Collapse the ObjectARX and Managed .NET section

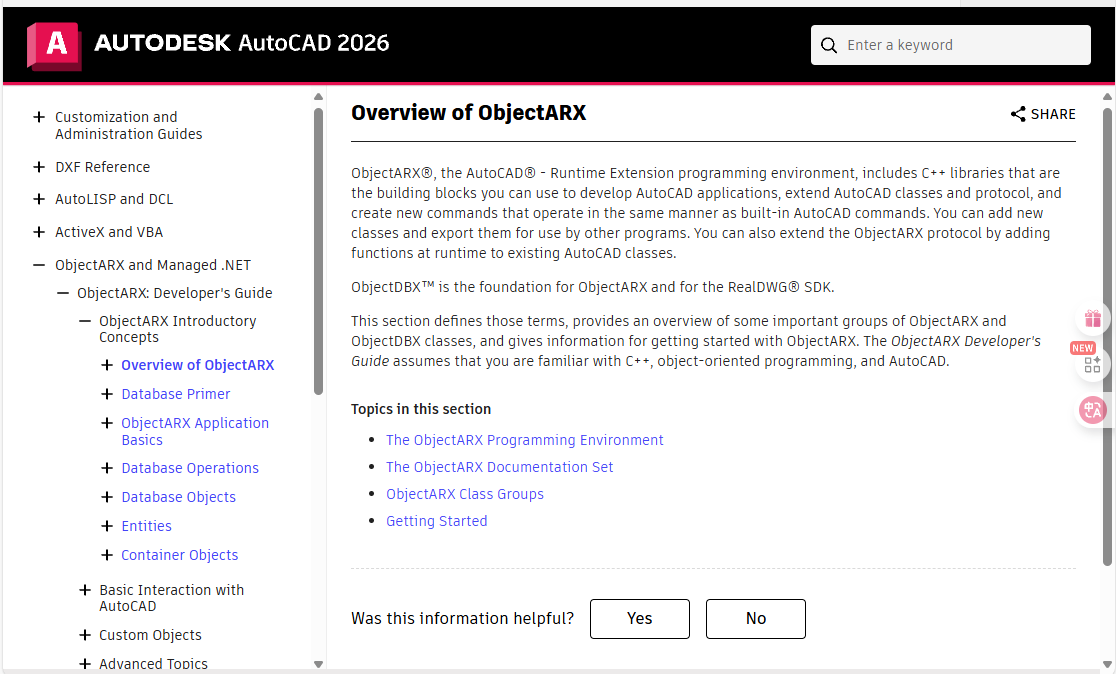37,264
